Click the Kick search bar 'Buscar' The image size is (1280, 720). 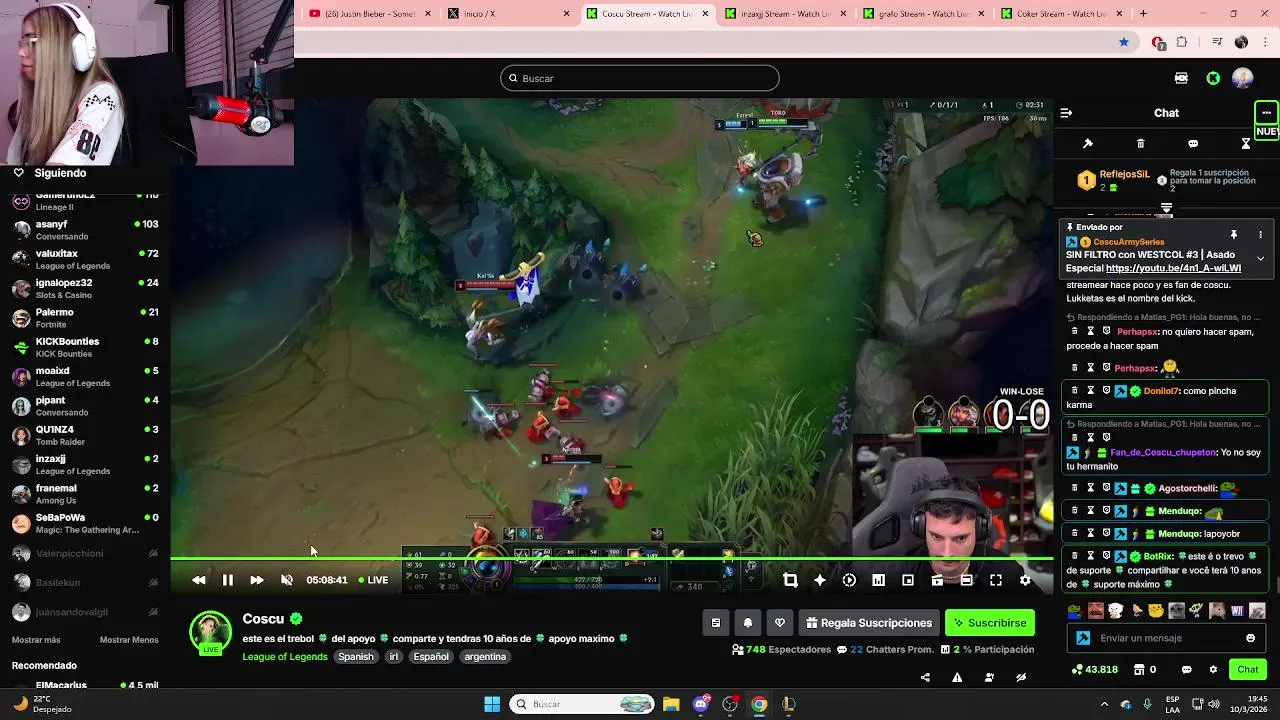640,78
